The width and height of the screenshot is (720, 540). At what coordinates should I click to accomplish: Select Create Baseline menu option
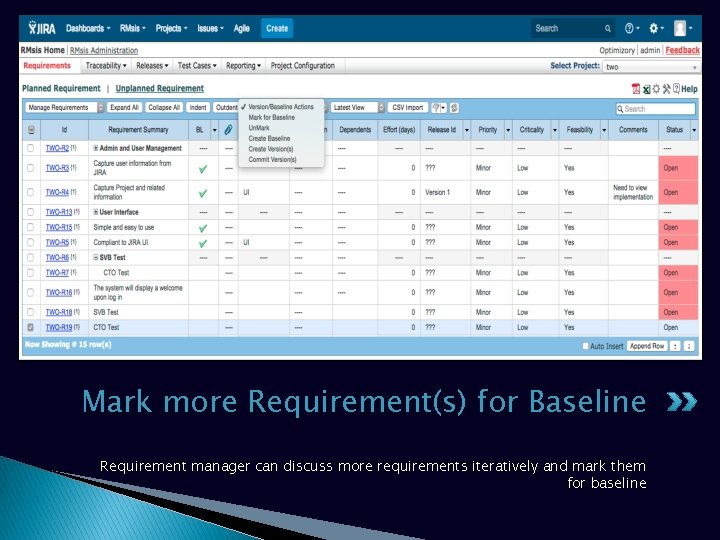point(269,138)
